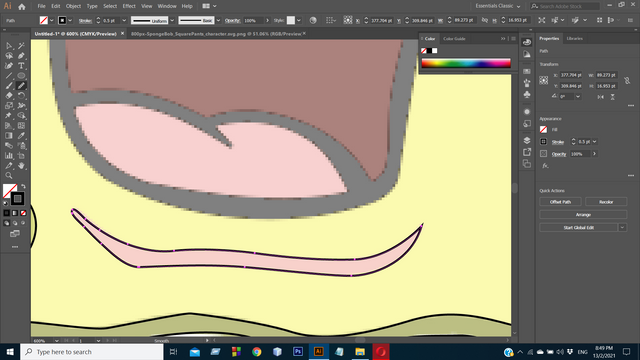The width and height of the screenshot is (640, 360).
Task: Swap fill and stroke colors arrow
Action: click(x=23, y=187)
